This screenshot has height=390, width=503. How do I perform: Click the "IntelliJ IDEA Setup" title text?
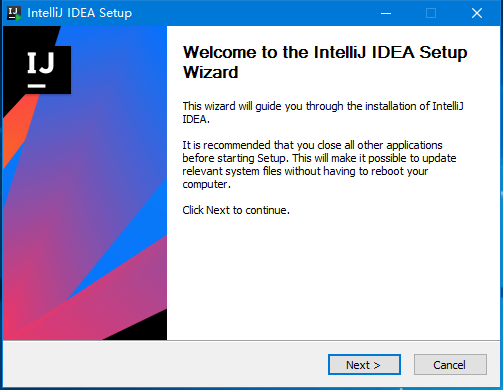click(x=80, y=13)
